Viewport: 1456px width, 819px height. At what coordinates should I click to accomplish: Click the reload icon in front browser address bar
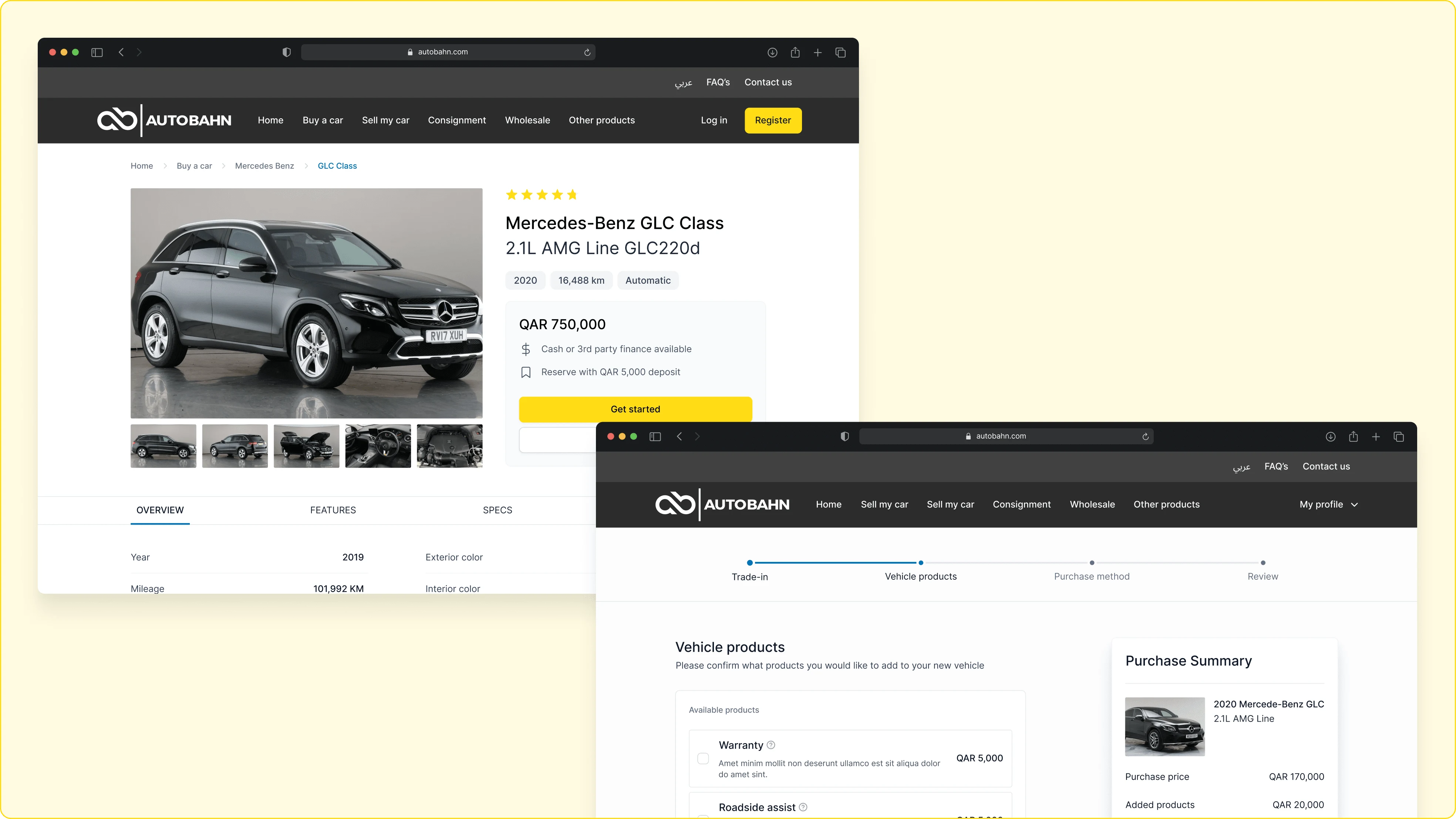pyautogui.click(x=1145, y=437)
